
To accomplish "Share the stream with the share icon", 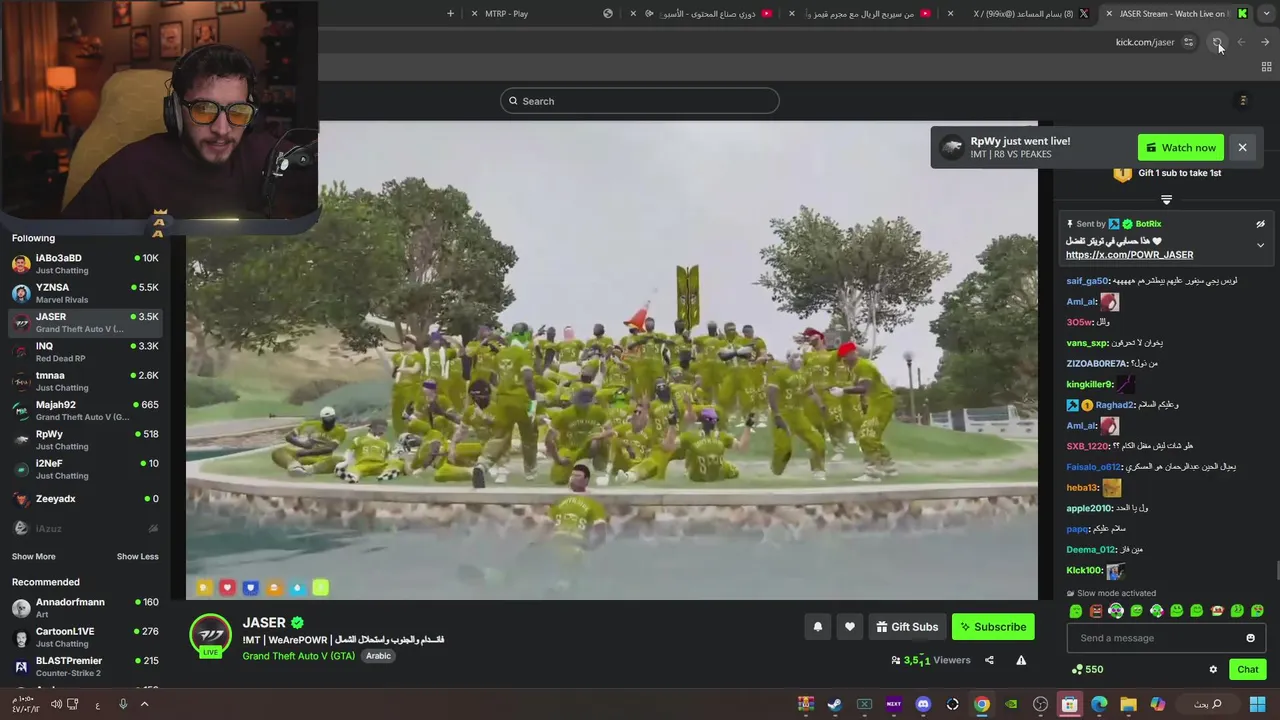I will [989, 660].
